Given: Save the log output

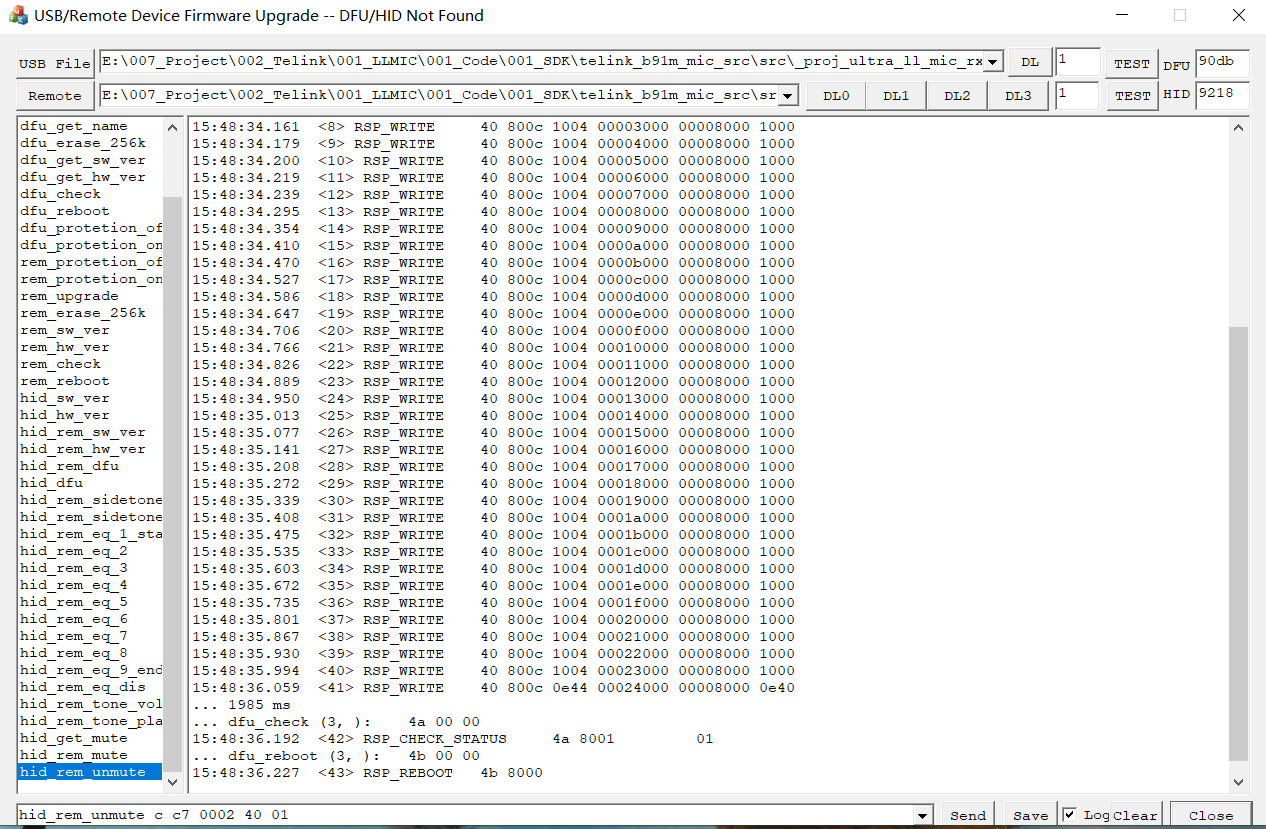Looking at the screenshot, I should point(1030,815).
